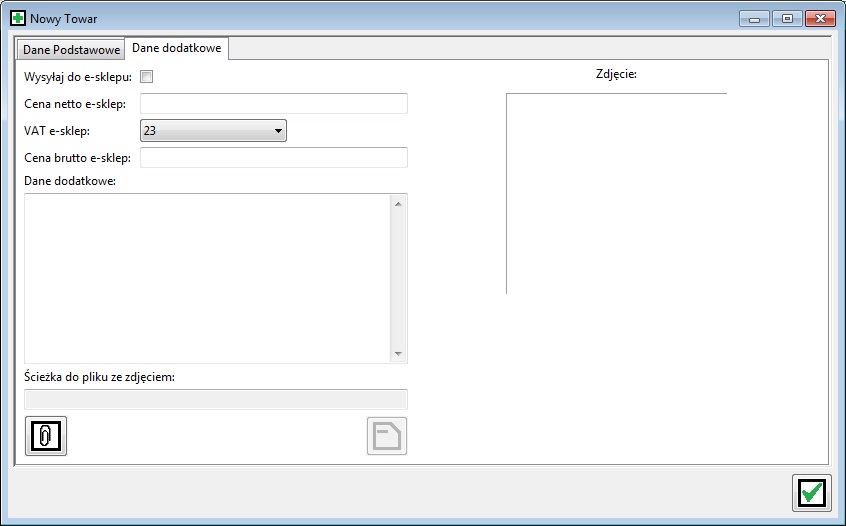Open the VAT e-sklep dropdown
Image resolution: width=846 pixels, height=526 pixels.
click(x=213, y=131)
